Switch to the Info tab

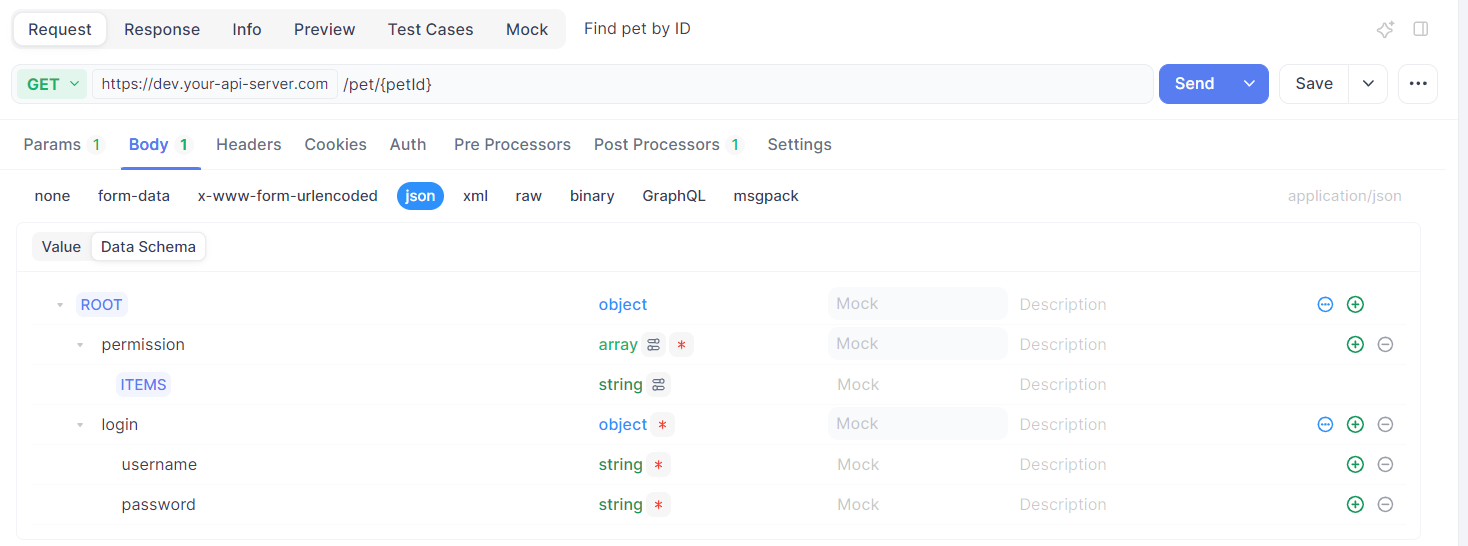pos(247,29)
